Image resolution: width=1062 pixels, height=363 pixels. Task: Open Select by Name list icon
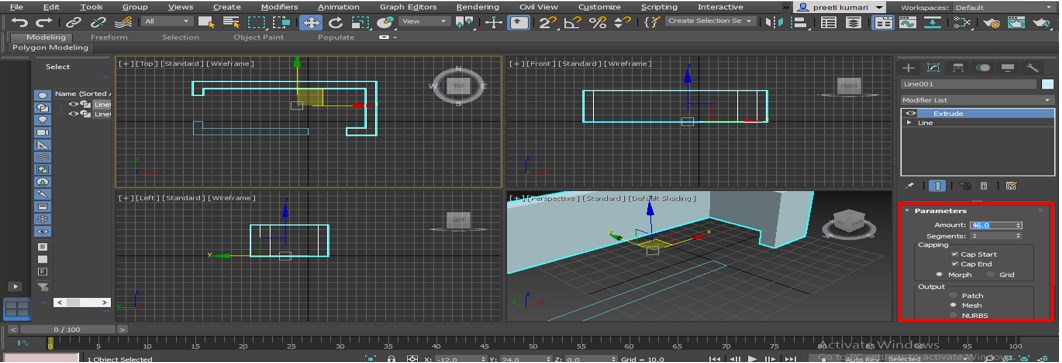click(x=232, y=22)
